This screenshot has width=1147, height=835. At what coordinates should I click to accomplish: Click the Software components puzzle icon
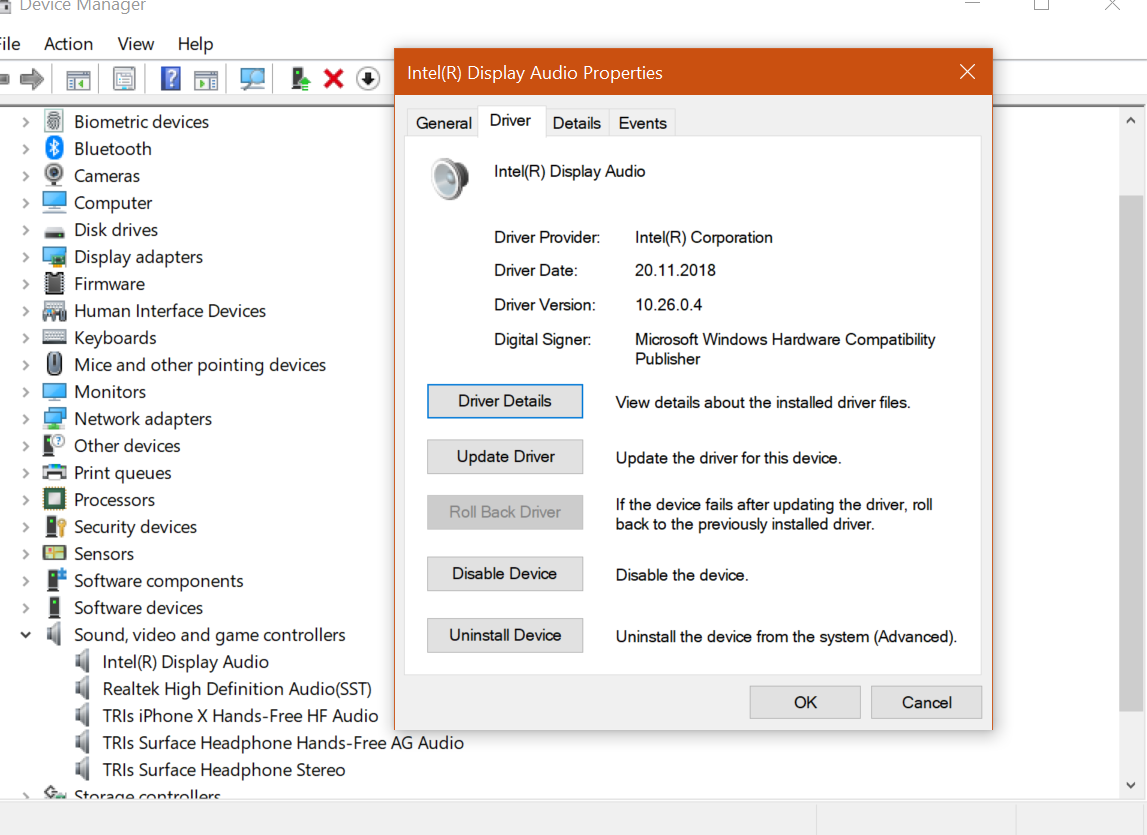[x=56, y=580]
